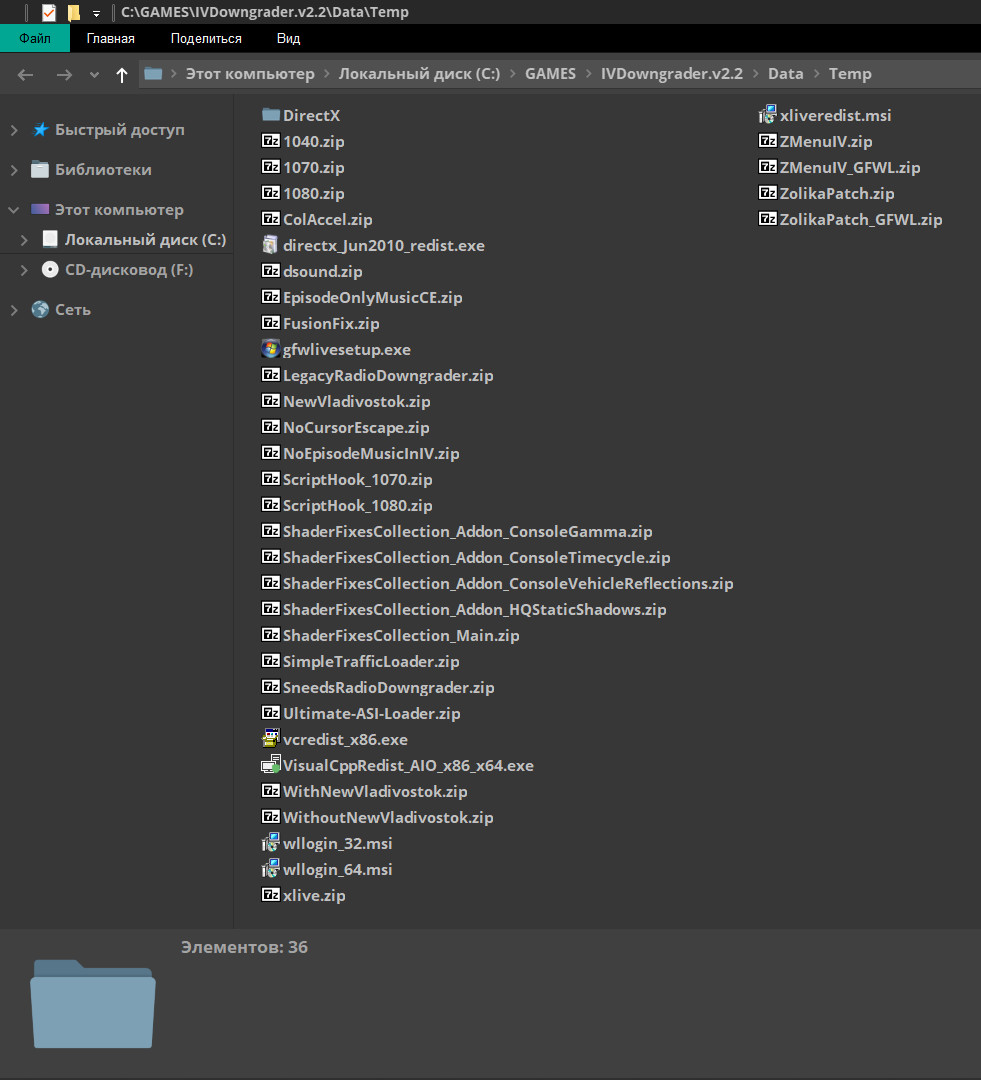This screenshot has width=981, height=1080.
Task: Click the 7z icon of ZolikaPatch.zip
Action: pos(767,192)
